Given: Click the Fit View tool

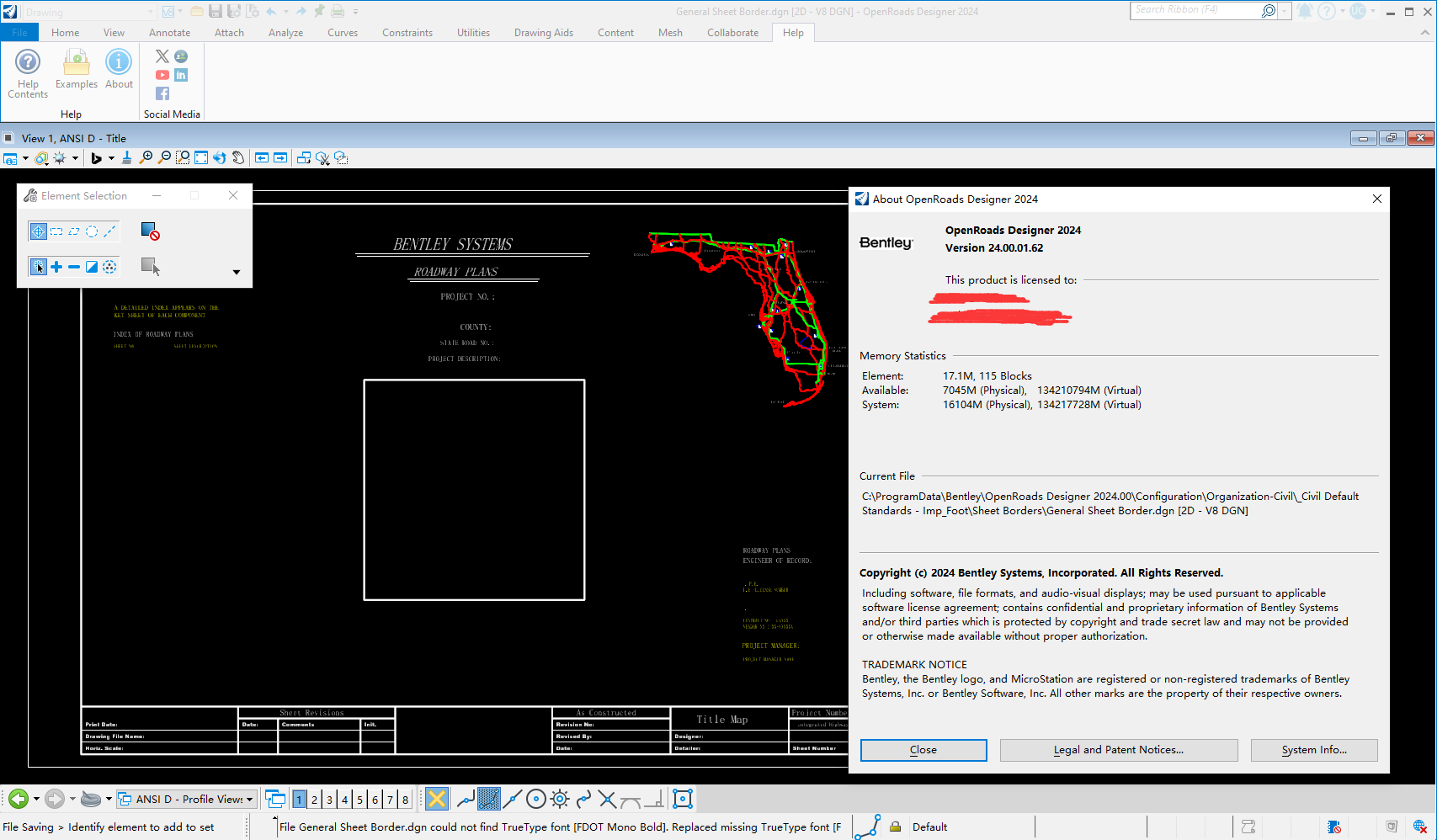Looking at the screenshot, I should (x=201, y=157).
